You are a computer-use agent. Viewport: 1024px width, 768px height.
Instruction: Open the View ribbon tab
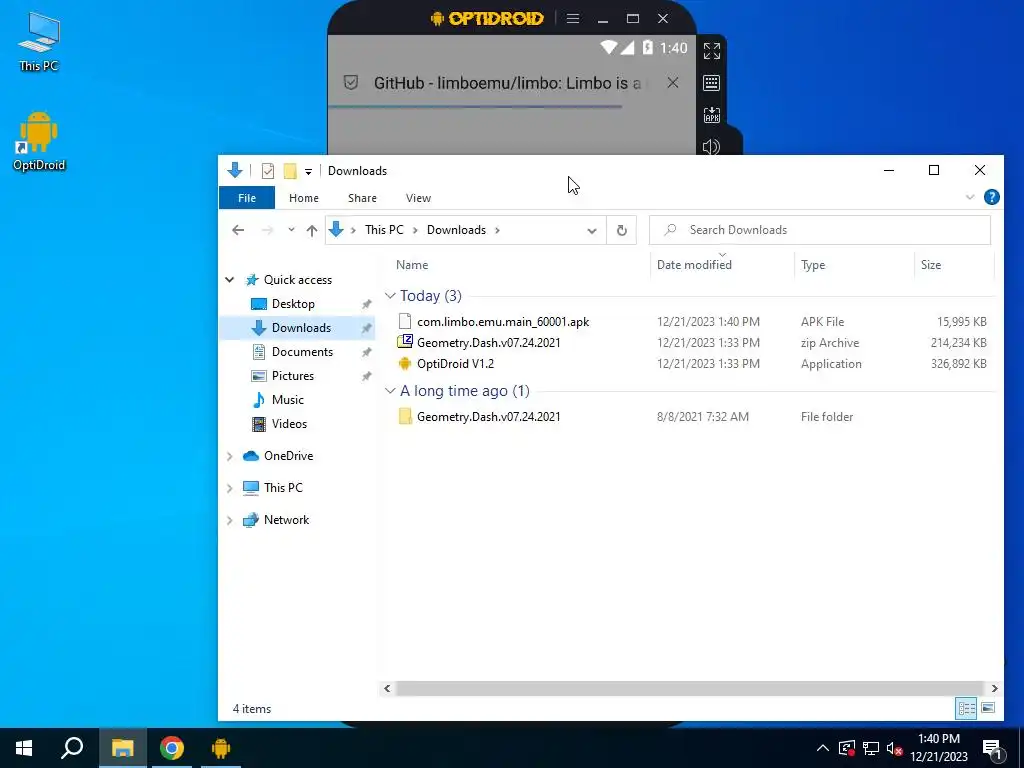418,198
